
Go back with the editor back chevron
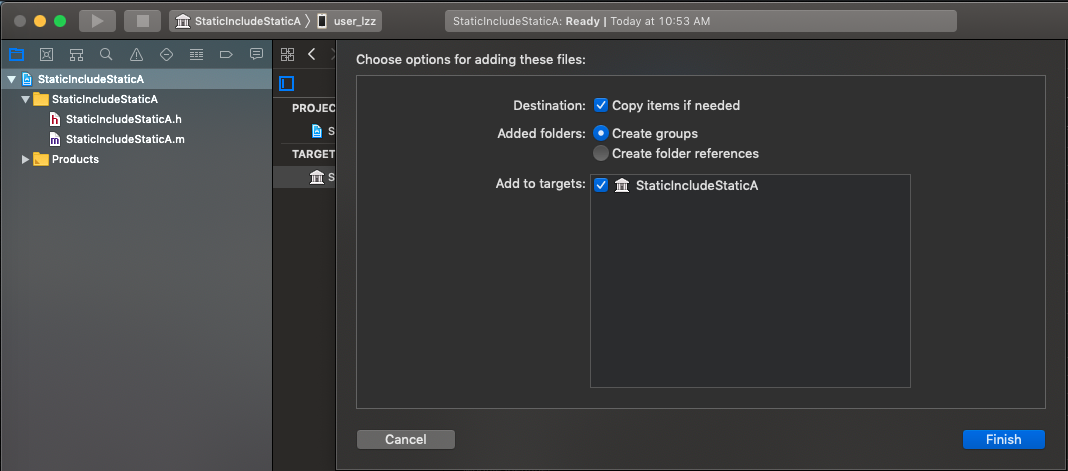click(x=311, y=54)
